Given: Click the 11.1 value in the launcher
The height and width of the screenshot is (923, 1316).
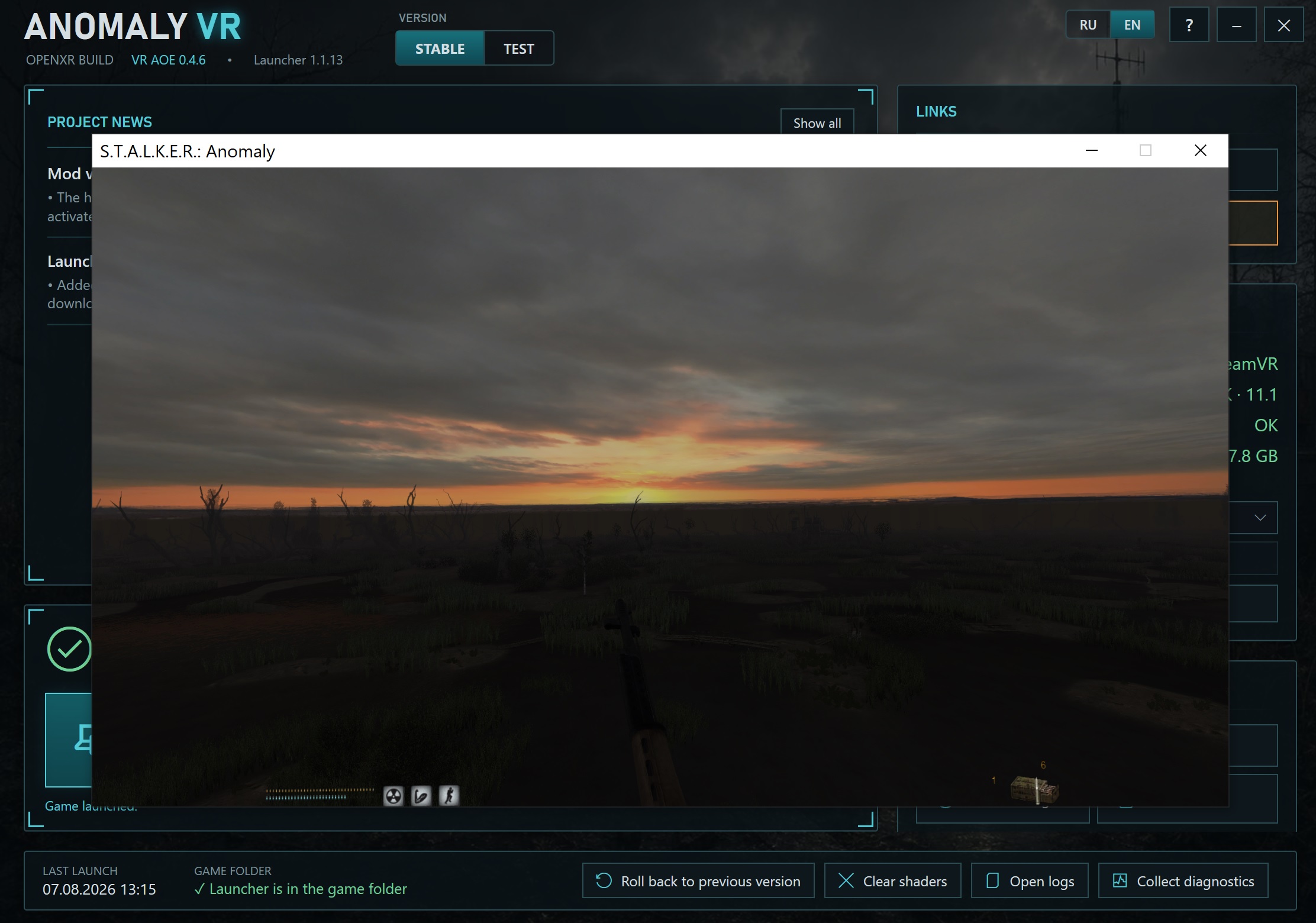Looking at the screenshot, I should 1262,394.
